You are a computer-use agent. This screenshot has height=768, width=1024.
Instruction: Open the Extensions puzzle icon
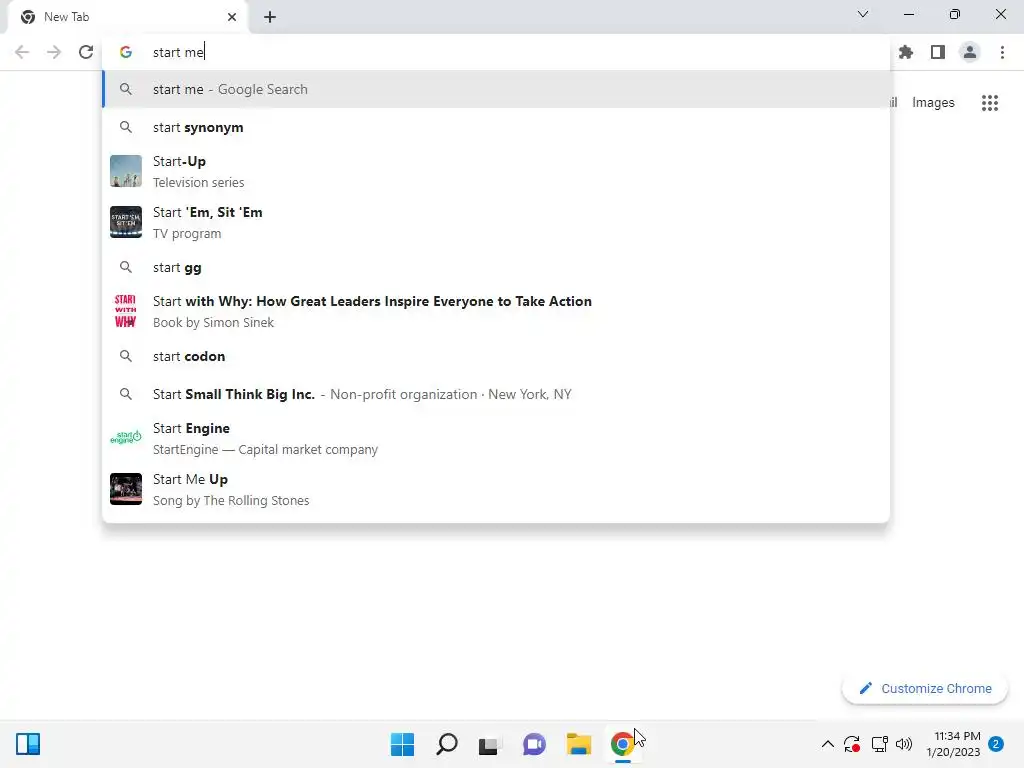tap(906, 52)
